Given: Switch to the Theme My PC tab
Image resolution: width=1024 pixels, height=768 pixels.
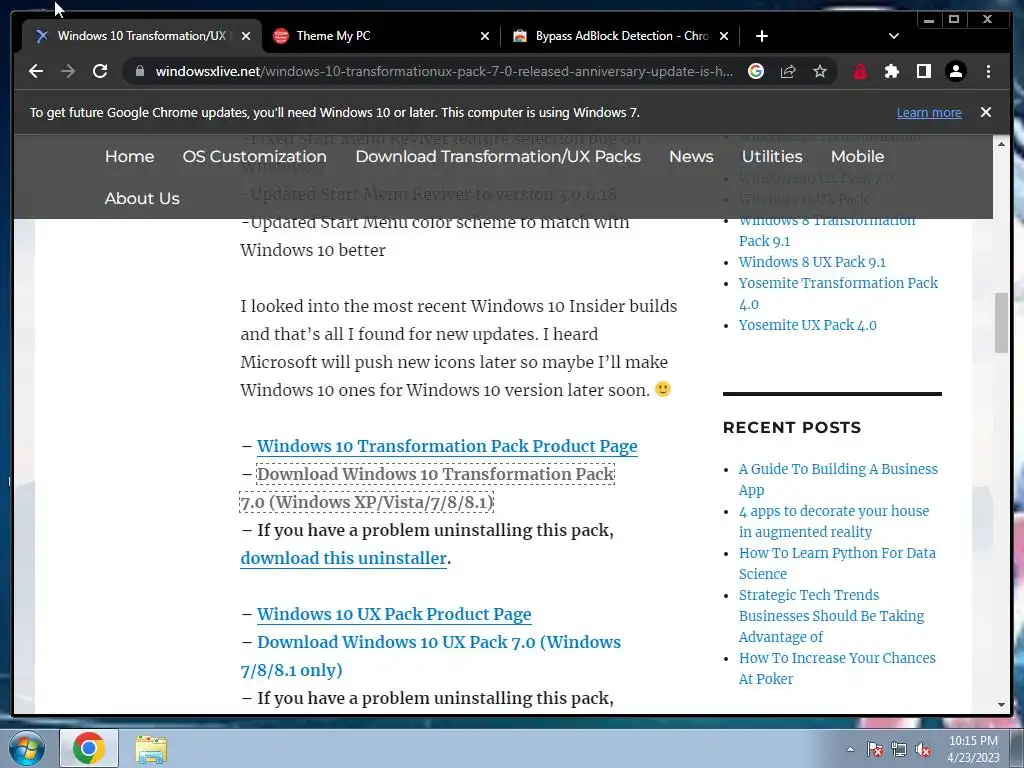Looking at the screenshot, I should 381,36.
